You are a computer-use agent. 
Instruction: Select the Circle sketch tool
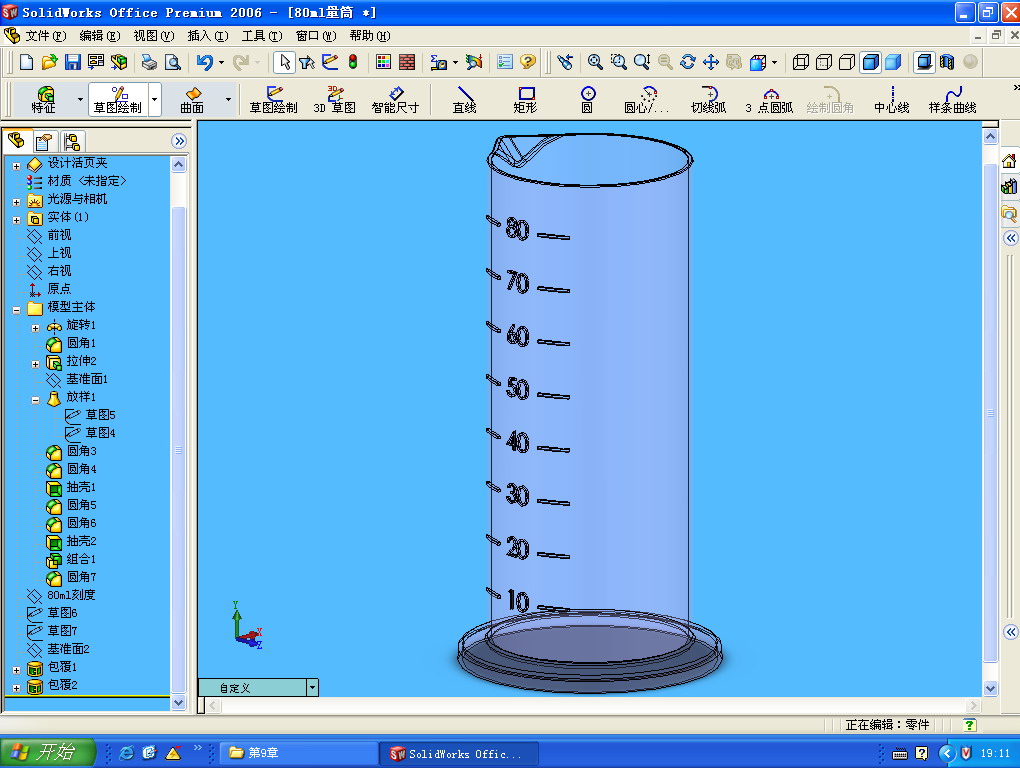tap(587, 99)
